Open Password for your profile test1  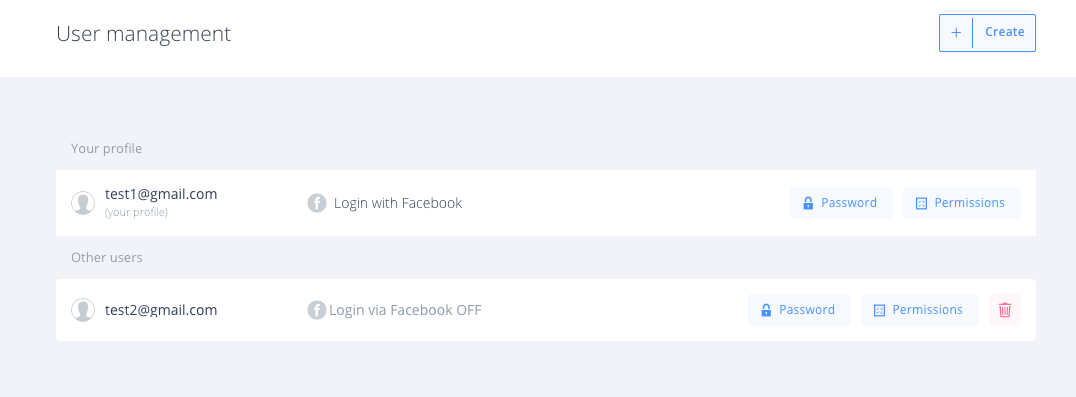[x=841, y=203]
